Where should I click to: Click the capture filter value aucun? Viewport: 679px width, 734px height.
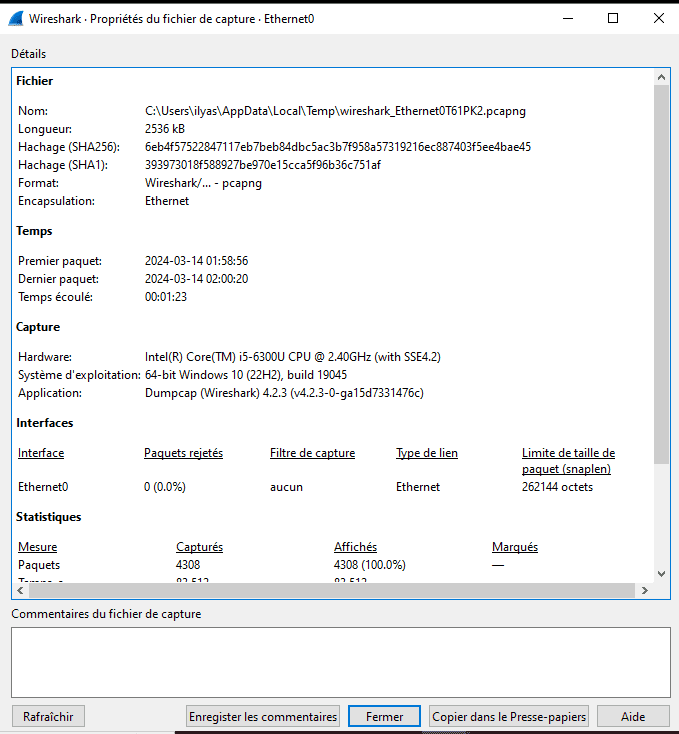286,487
